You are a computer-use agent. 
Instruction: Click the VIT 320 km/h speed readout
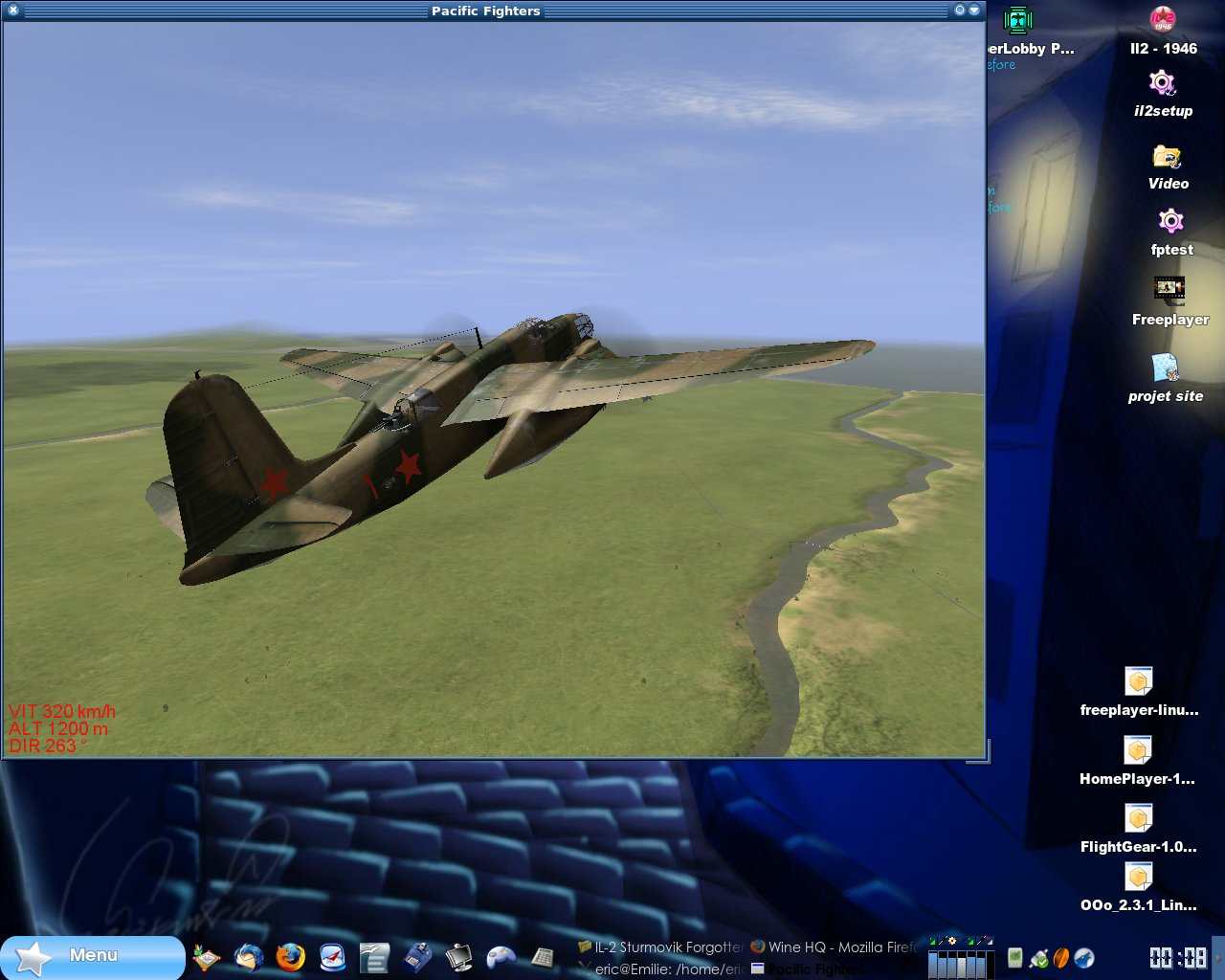coord(62,711)
